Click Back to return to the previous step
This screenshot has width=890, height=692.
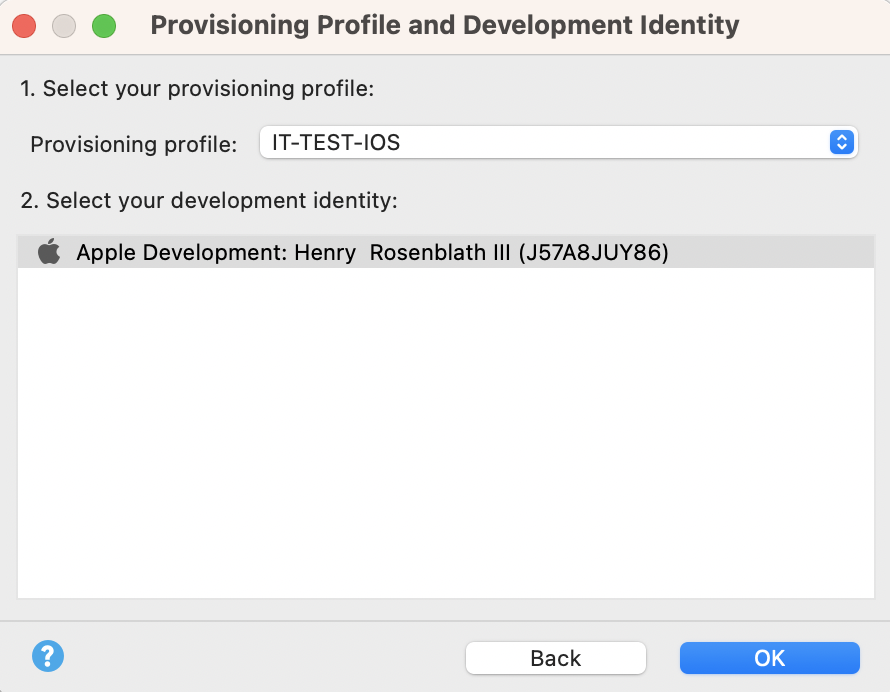tap(555, 657)
